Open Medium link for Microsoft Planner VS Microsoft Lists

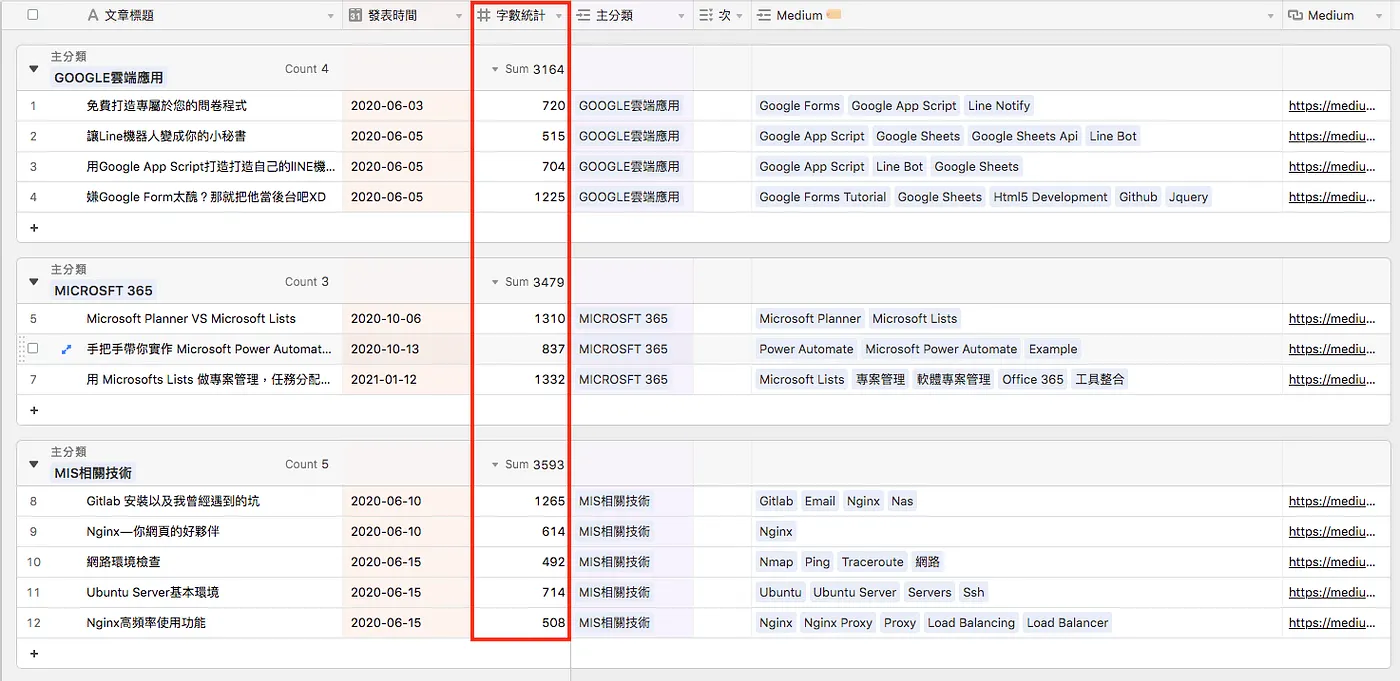(x=1332, y=319)
